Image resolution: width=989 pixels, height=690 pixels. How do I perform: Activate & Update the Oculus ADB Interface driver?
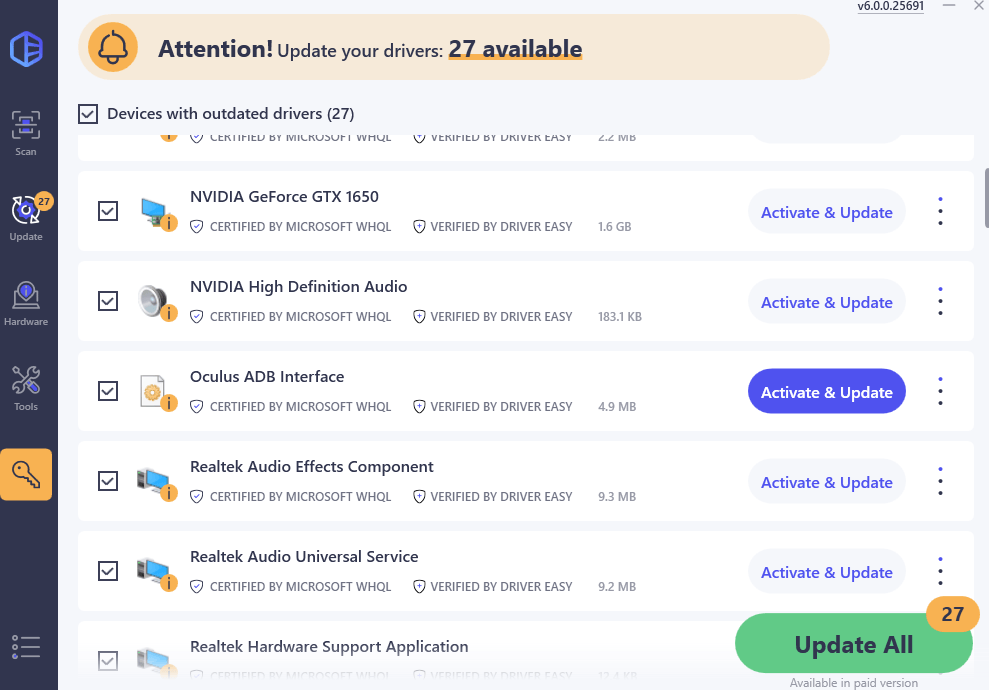[x=826, y=392]
